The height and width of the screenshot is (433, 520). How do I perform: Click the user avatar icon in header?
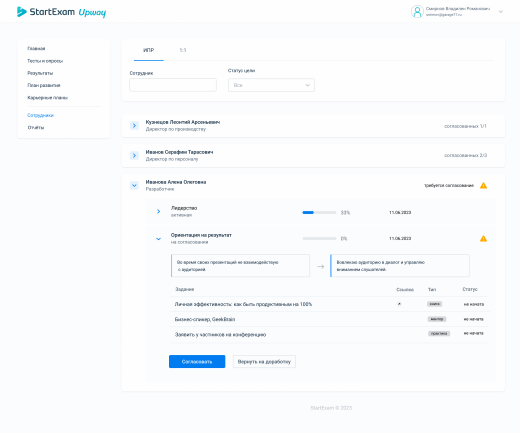click(x=417, y=12)
